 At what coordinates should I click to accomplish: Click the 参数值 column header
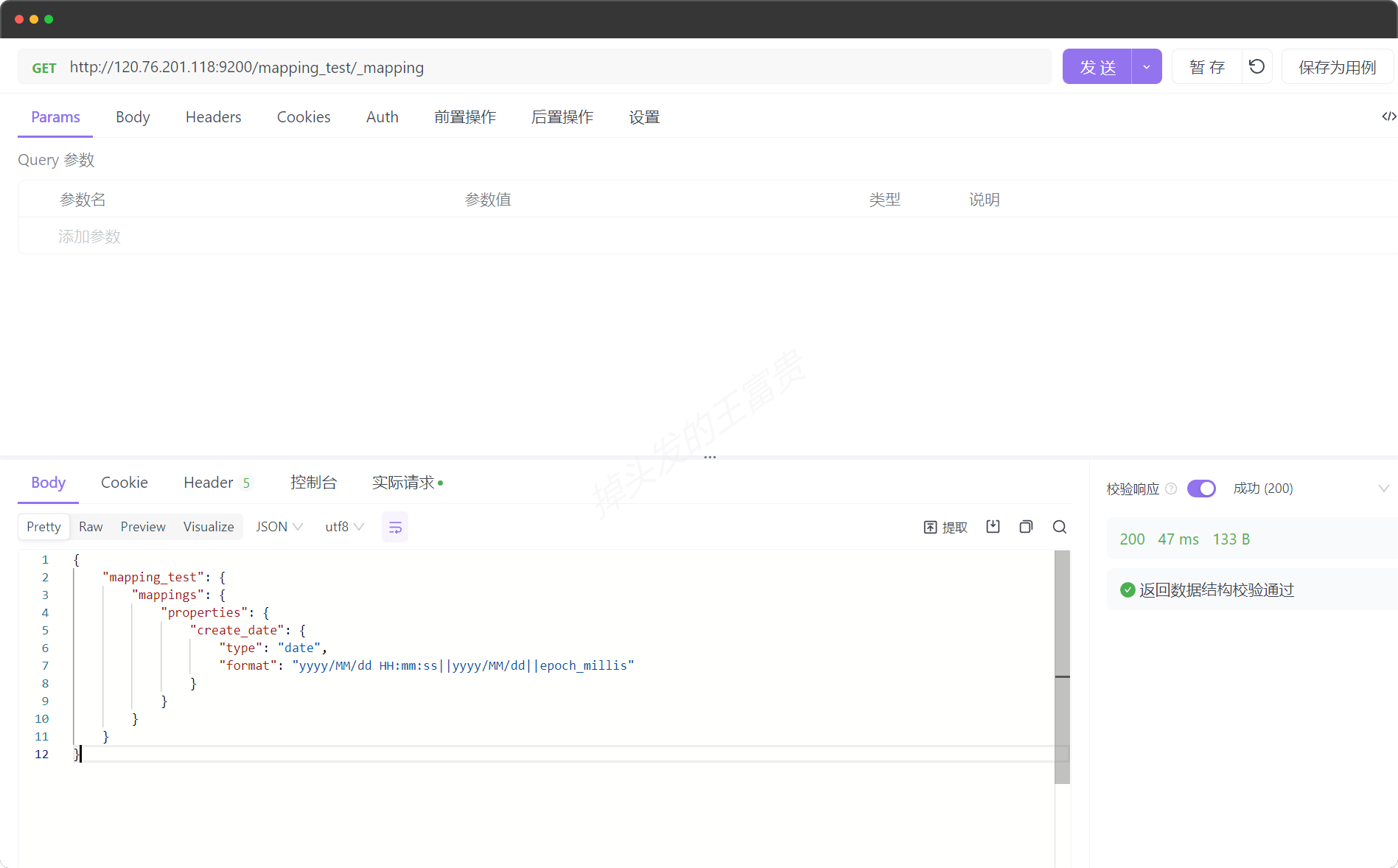pos(488,200)
